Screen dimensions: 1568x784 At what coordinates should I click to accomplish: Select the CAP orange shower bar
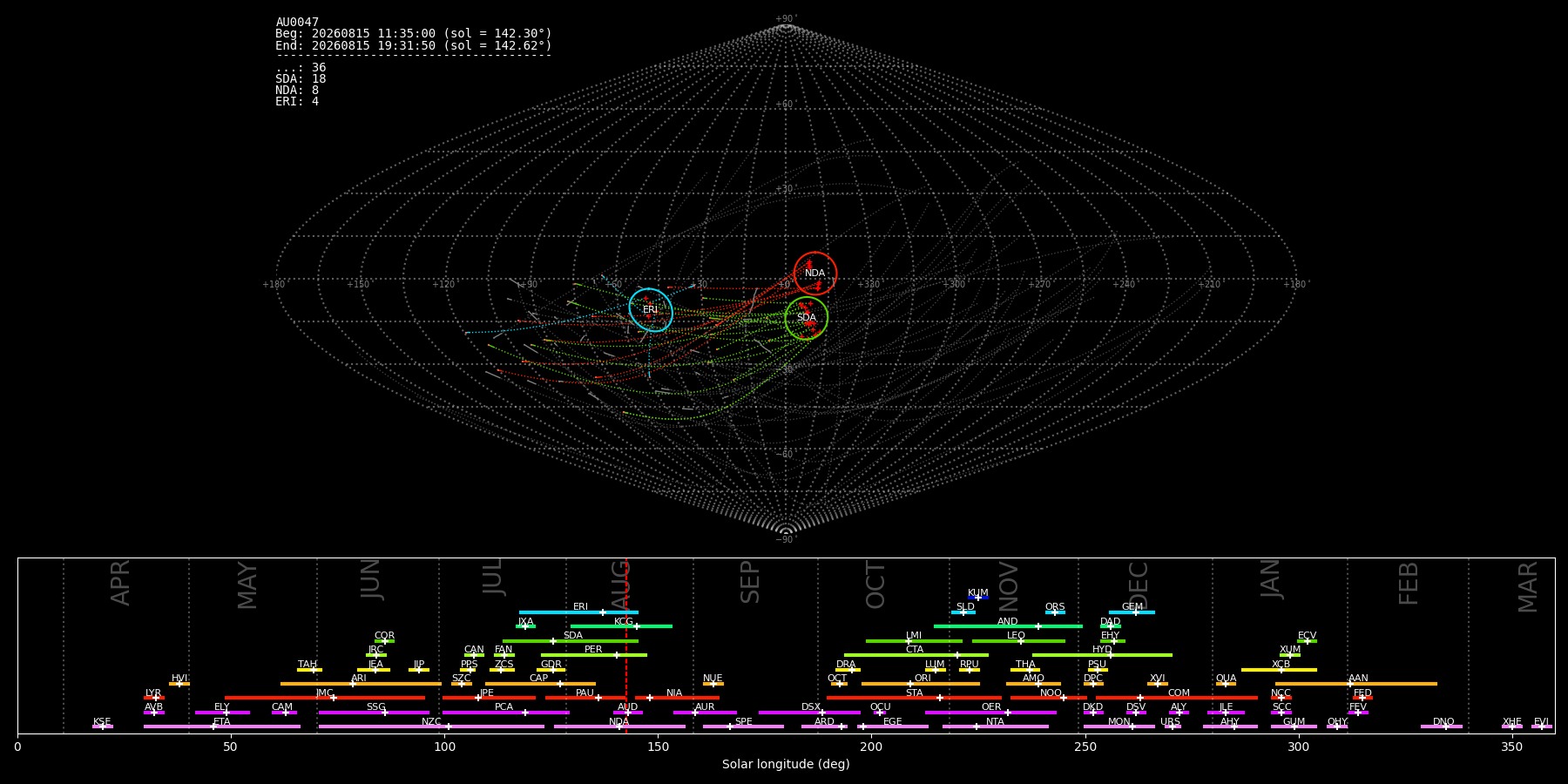point(540,684)
